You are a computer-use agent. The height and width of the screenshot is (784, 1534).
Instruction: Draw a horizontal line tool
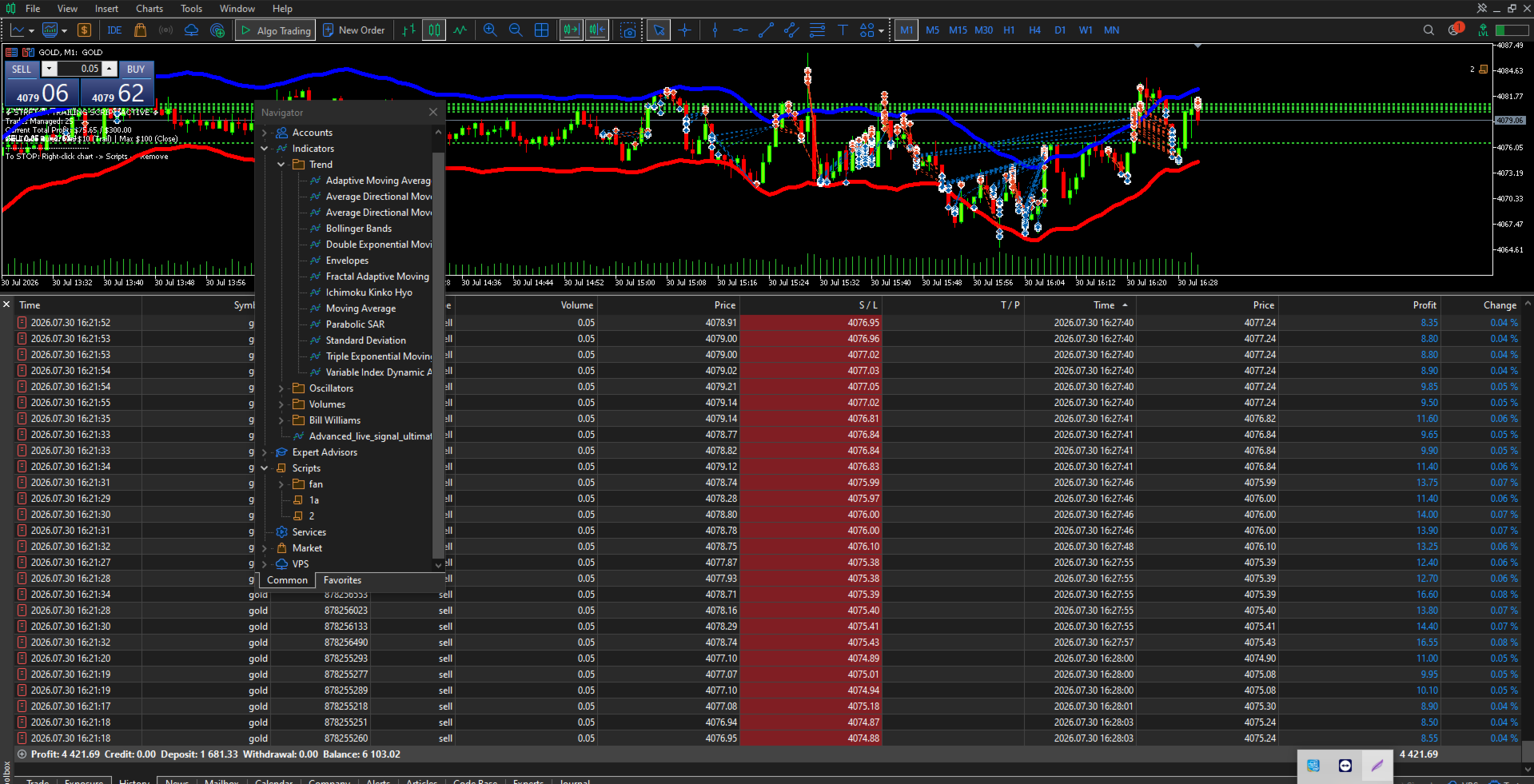(740, 30)
